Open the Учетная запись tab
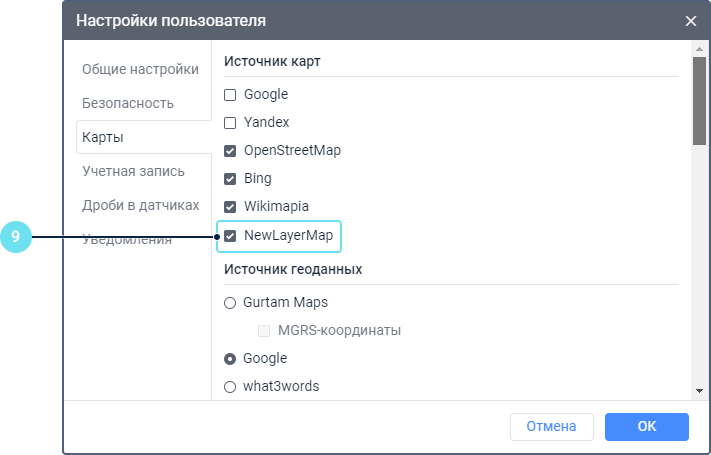Image resolution: width=711 pixels, height=455 pixels. point(134,171)
